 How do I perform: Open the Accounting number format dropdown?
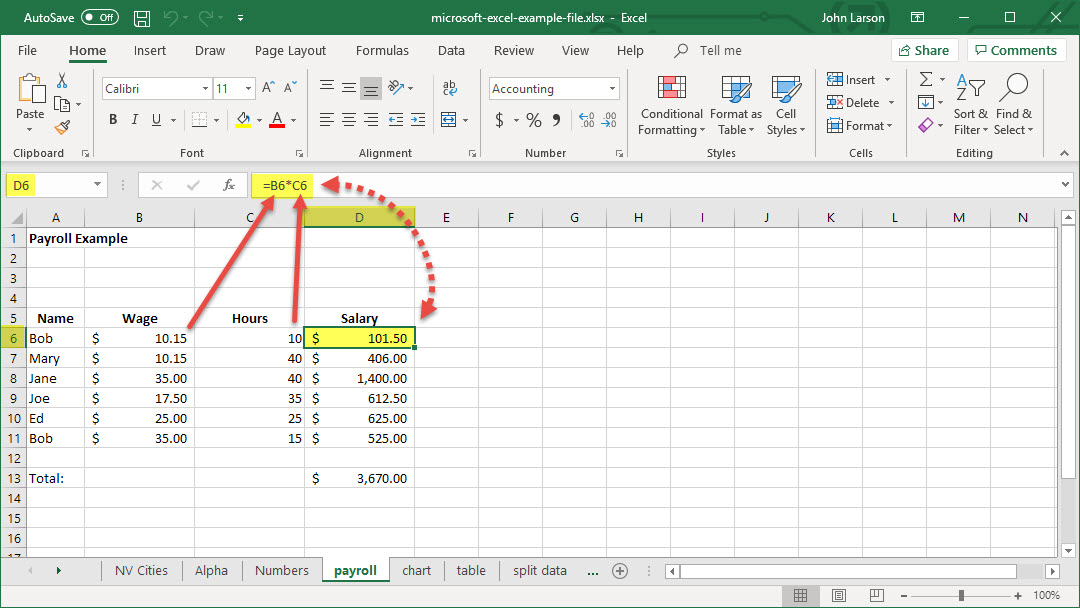612,89
